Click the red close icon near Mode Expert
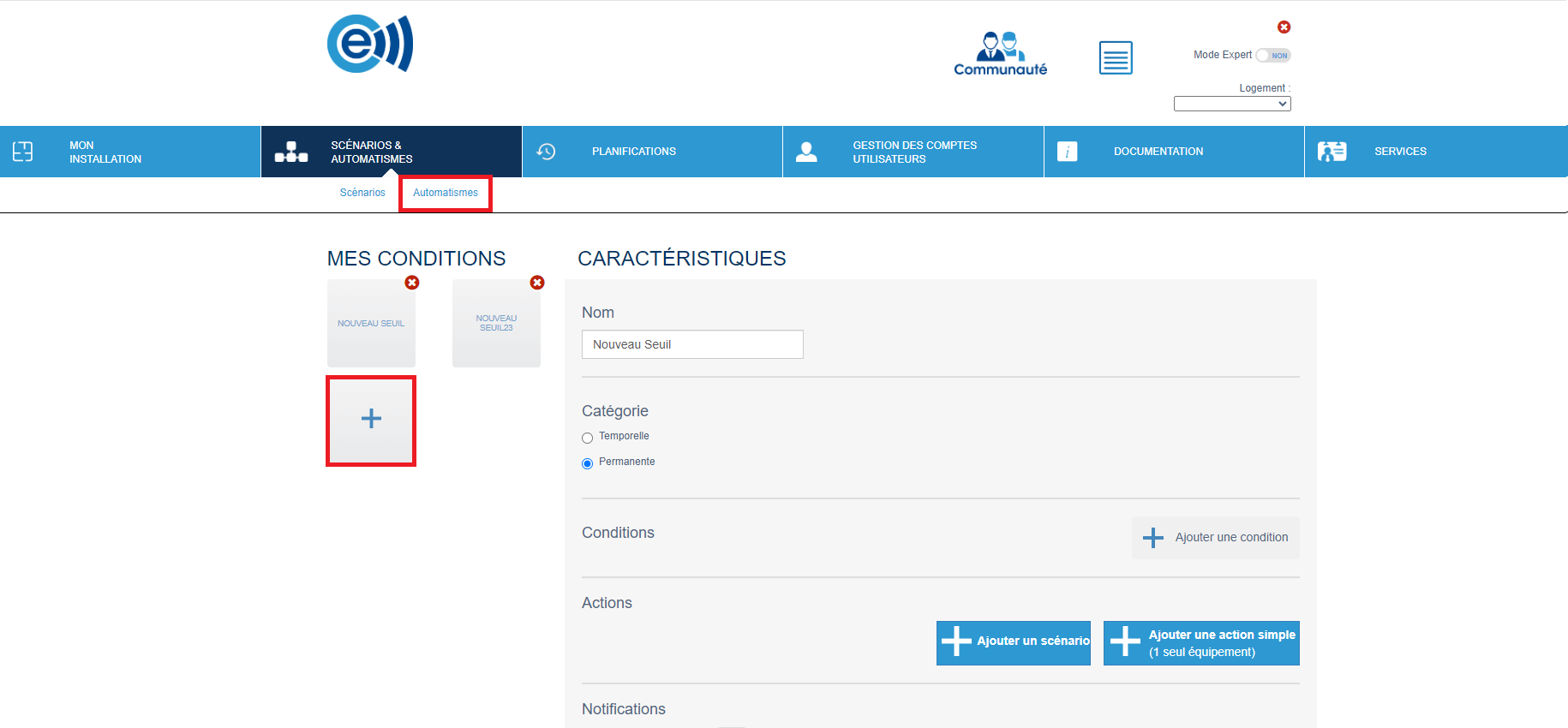 pos(1284,27)
